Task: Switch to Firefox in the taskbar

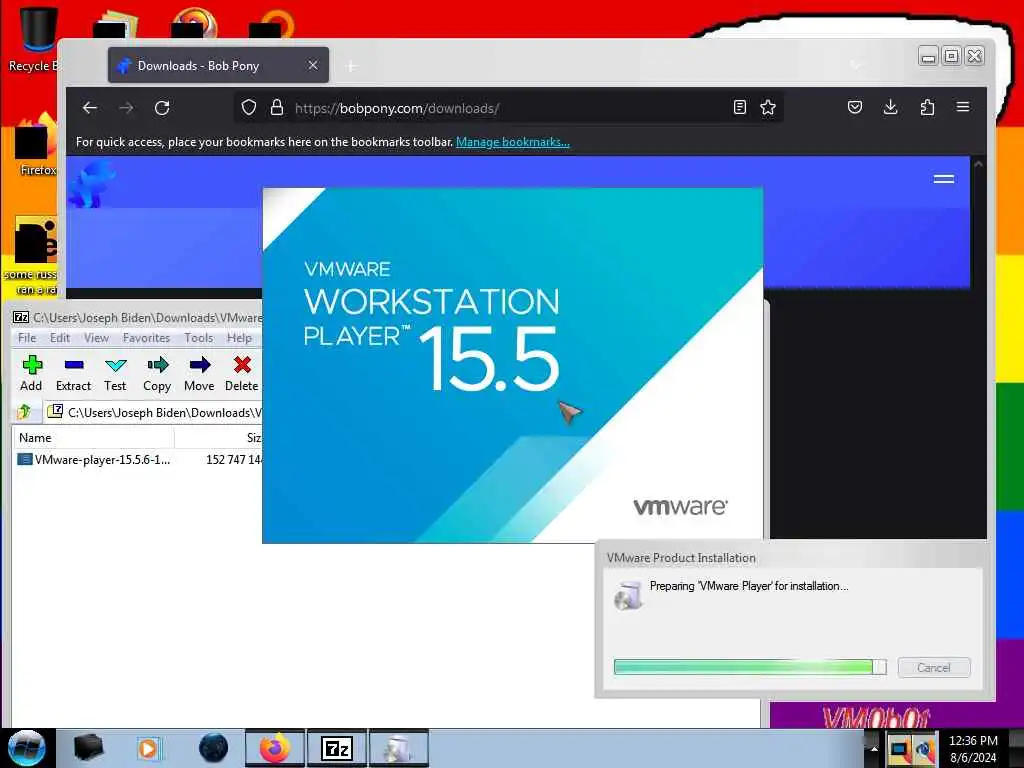Action: 275,748
